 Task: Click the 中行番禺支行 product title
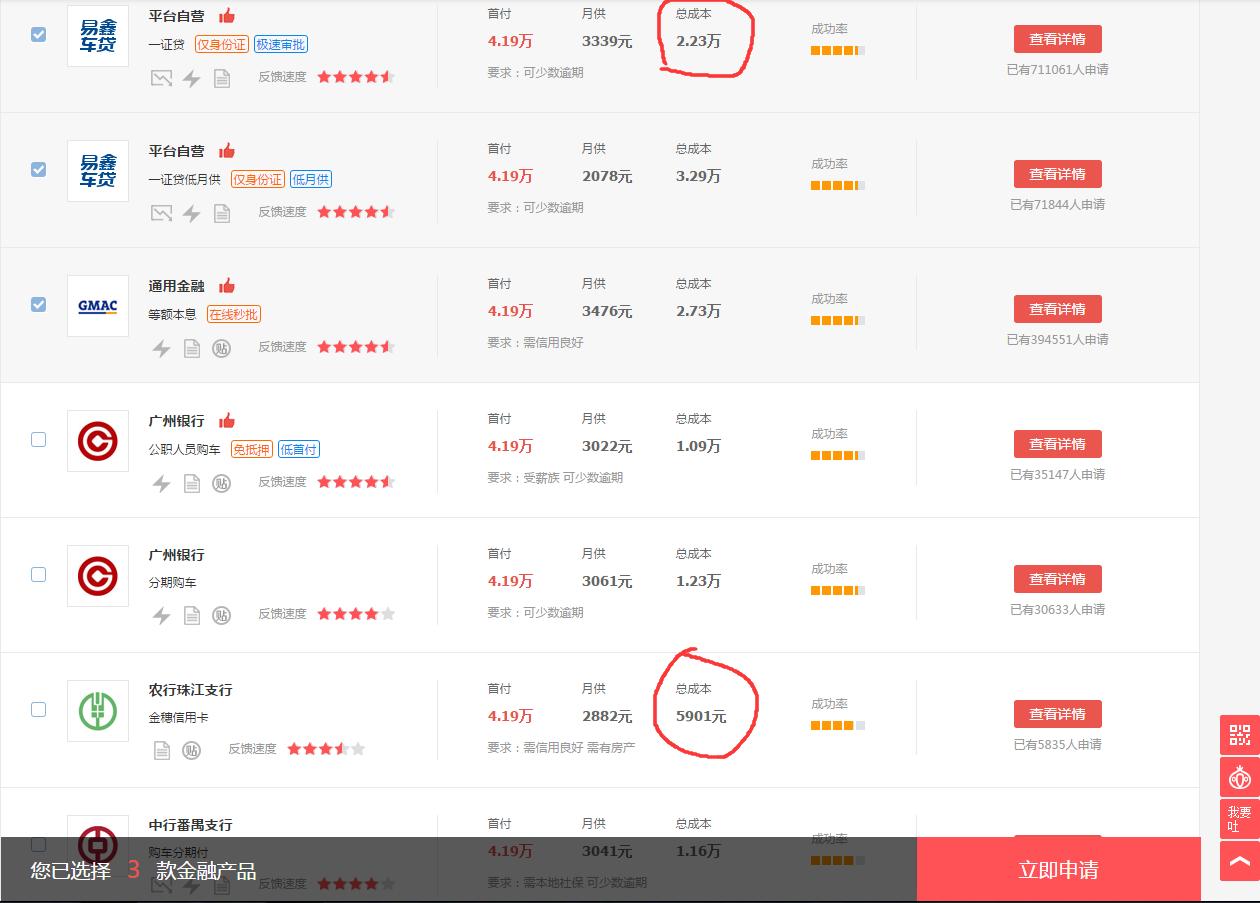(x=190, y=825)
